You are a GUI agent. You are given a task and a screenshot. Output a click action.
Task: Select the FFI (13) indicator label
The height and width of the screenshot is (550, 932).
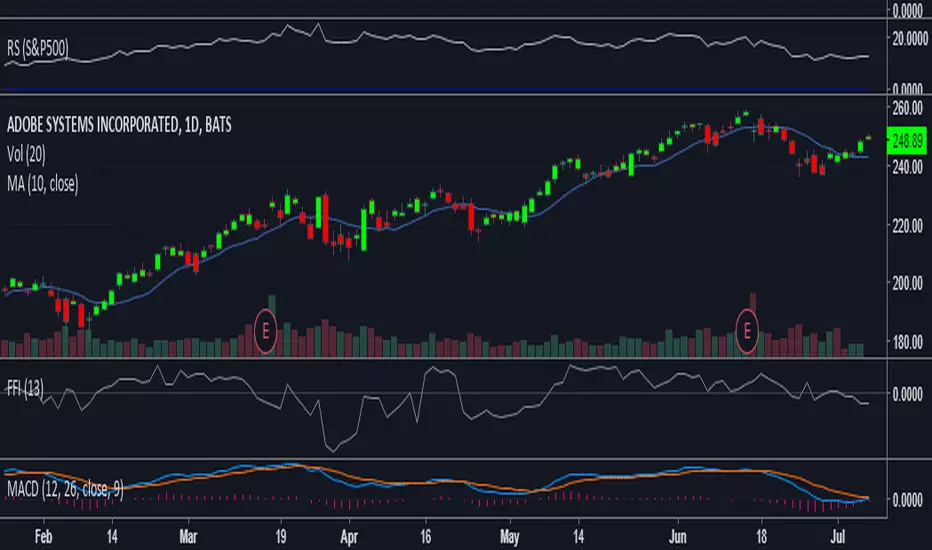pos(25,389)
